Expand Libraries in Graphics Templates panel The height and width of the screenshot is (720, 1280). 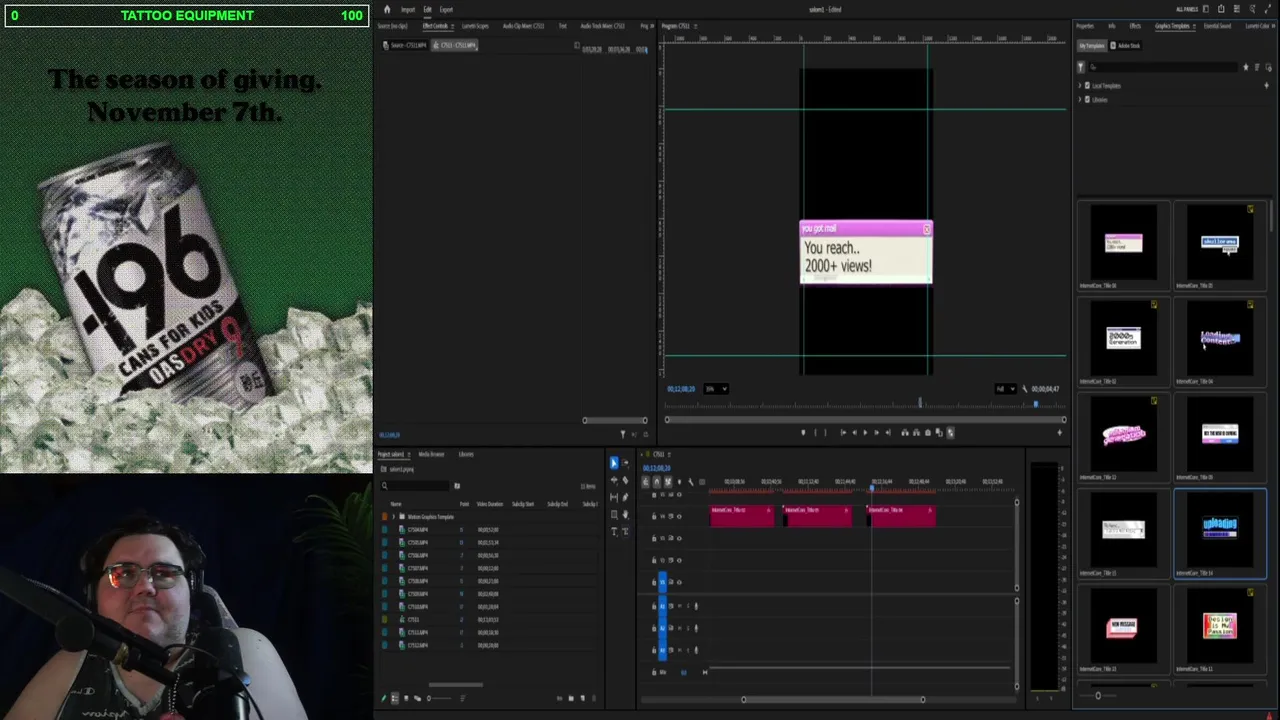point(1080,100)
